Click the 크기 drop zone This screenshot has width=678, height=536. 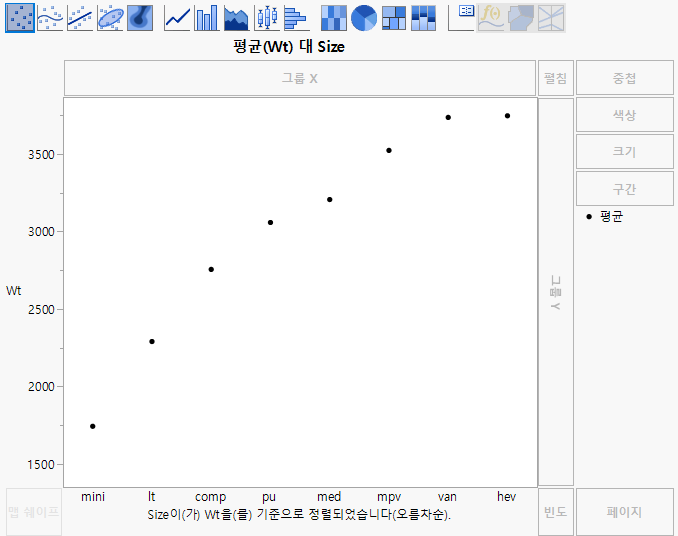(x=625, y=152)
